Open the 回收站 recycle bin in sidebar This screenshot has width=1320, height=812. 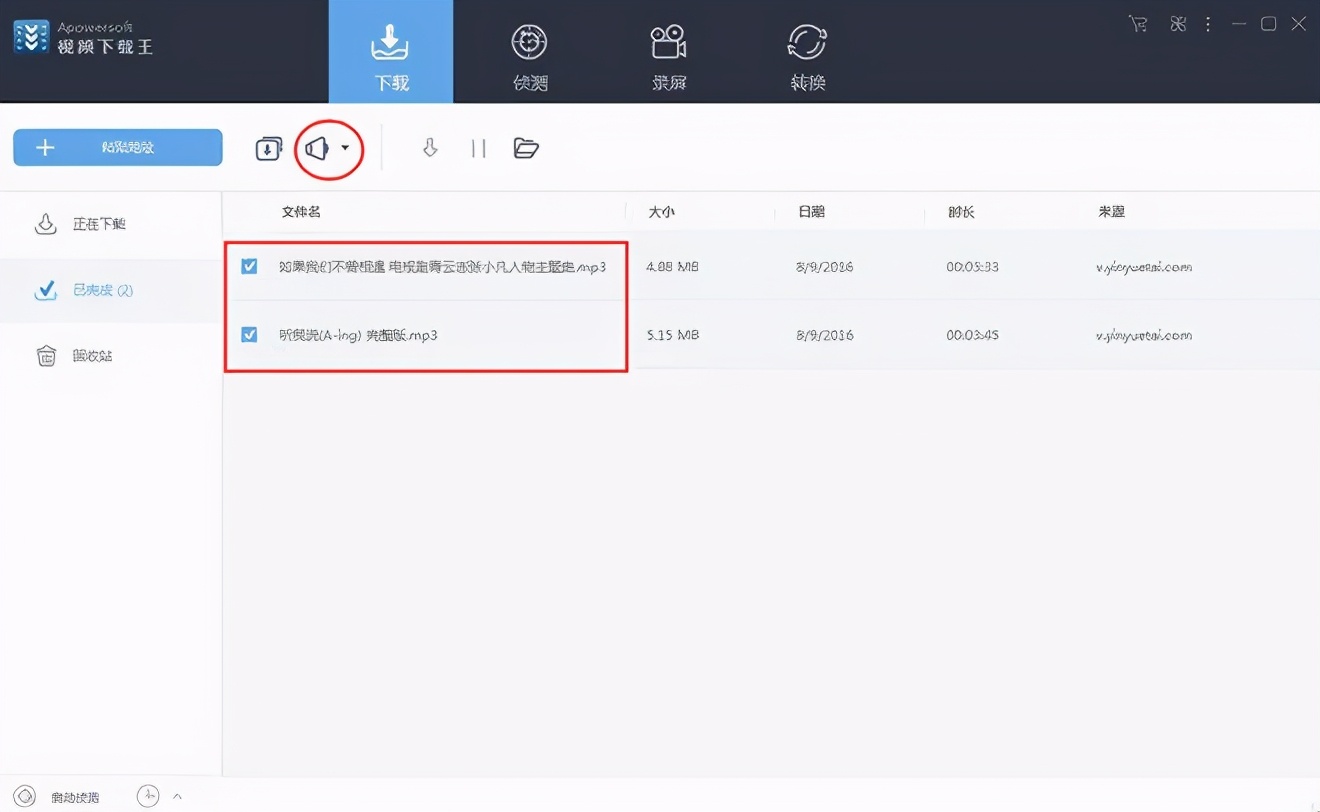[46, 356]
